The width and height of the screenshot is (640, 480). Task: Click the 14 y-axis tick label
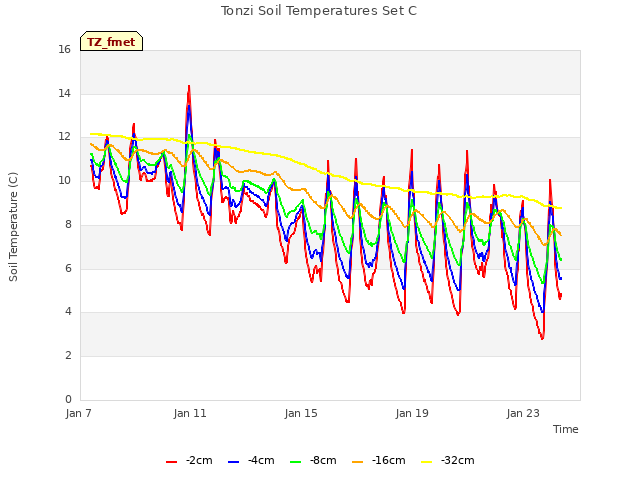[64, 93]
